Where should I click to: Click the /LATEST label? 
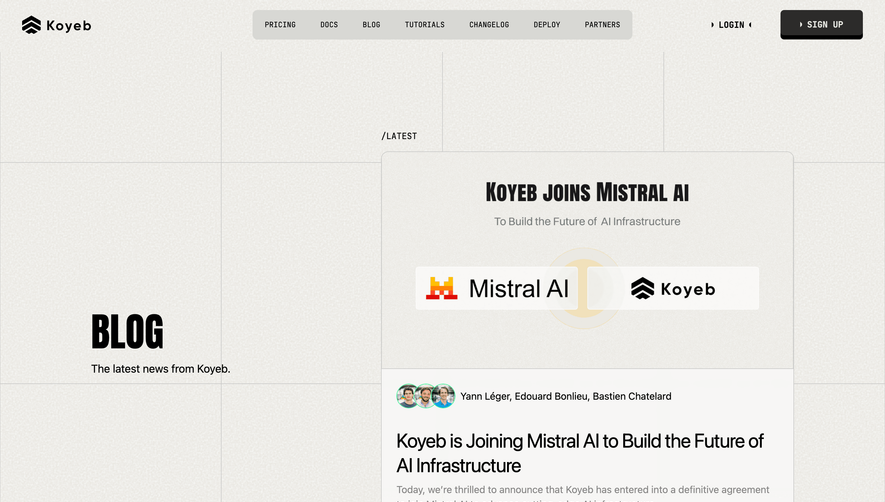[399, 136]
